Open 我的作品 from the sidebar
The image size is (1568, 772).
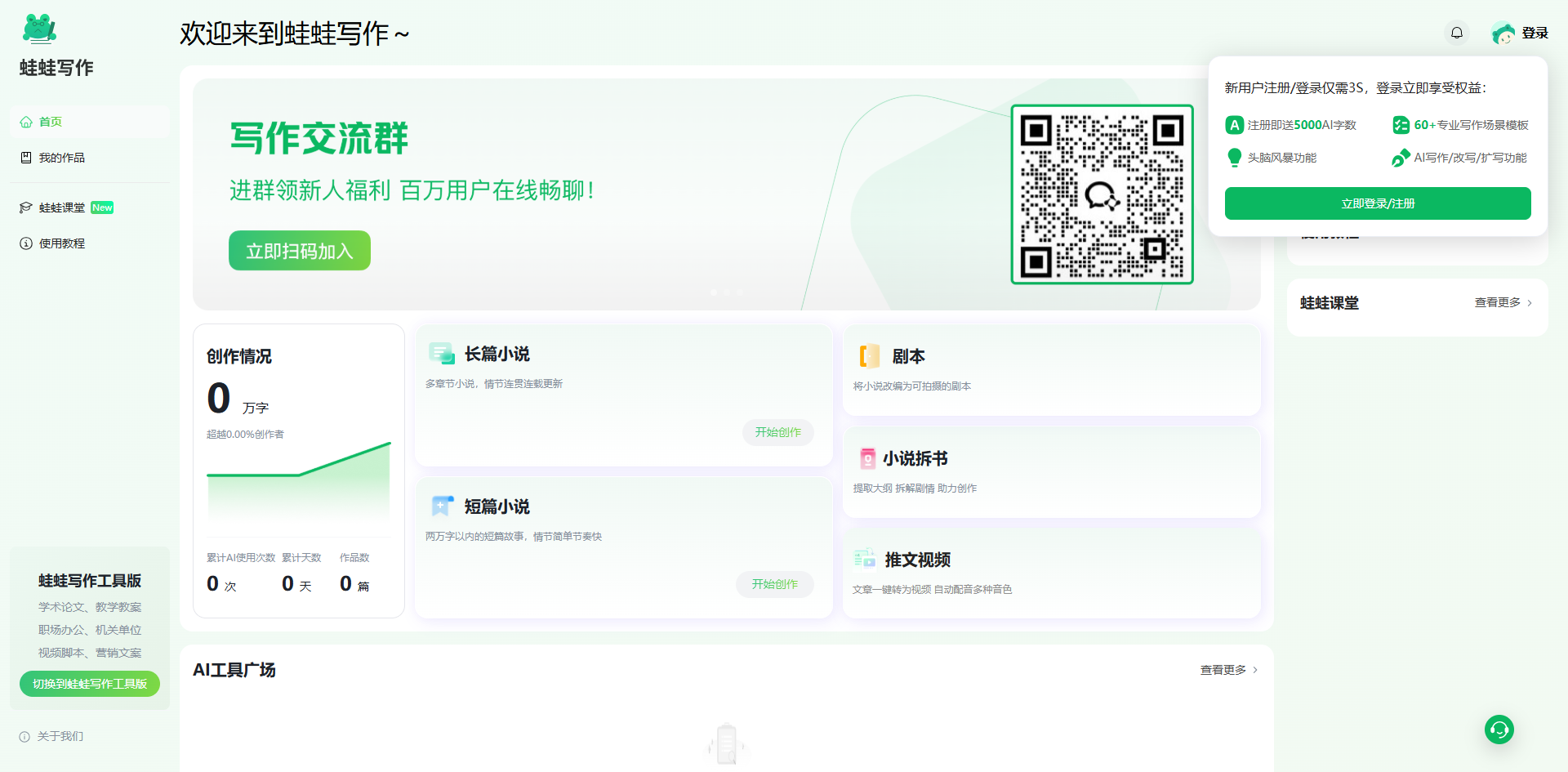(61, 157)
